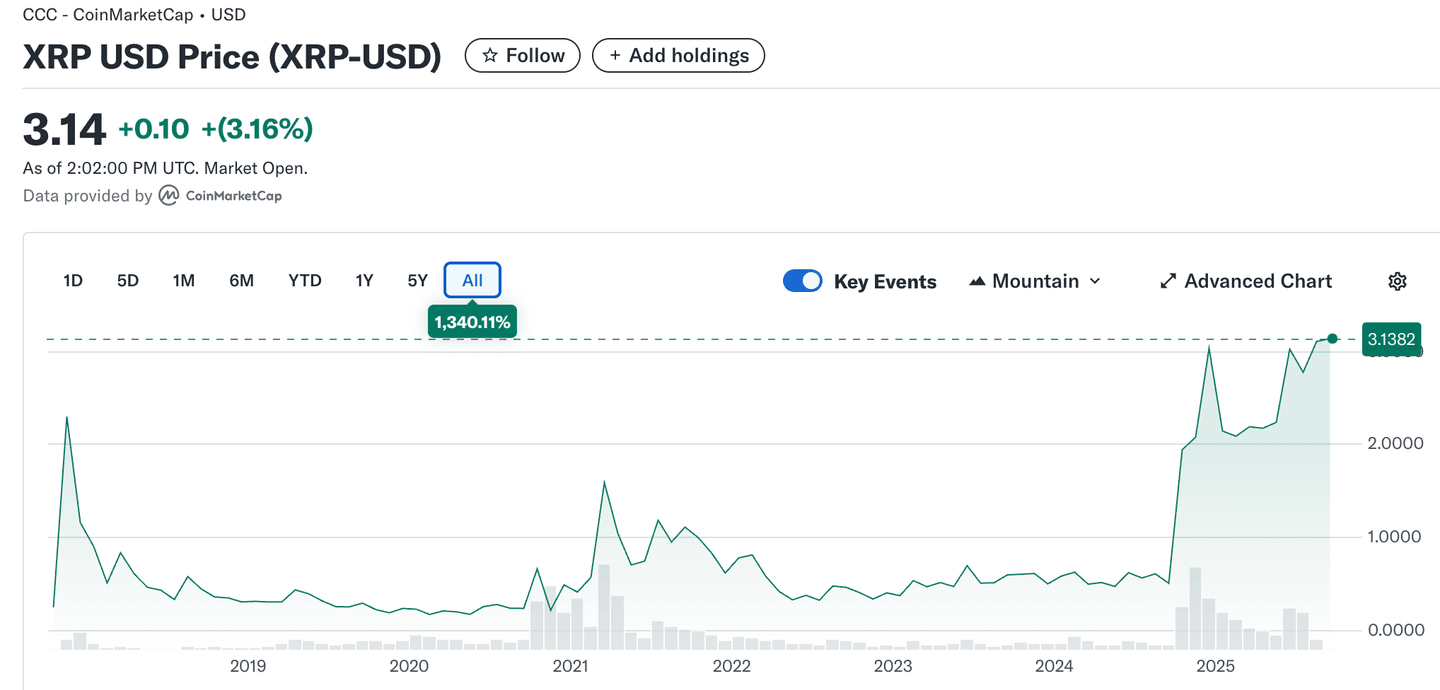Expand the Mountain chart type dropdown chevron
Screen dimensions: 1440x690
1095,281
